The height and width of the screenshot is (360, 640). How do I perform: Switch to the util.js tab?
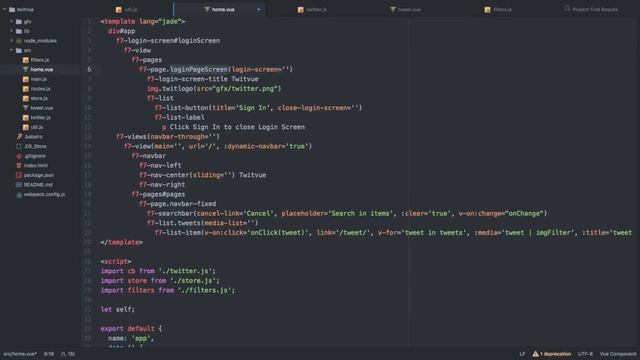(x=127, y=9)
